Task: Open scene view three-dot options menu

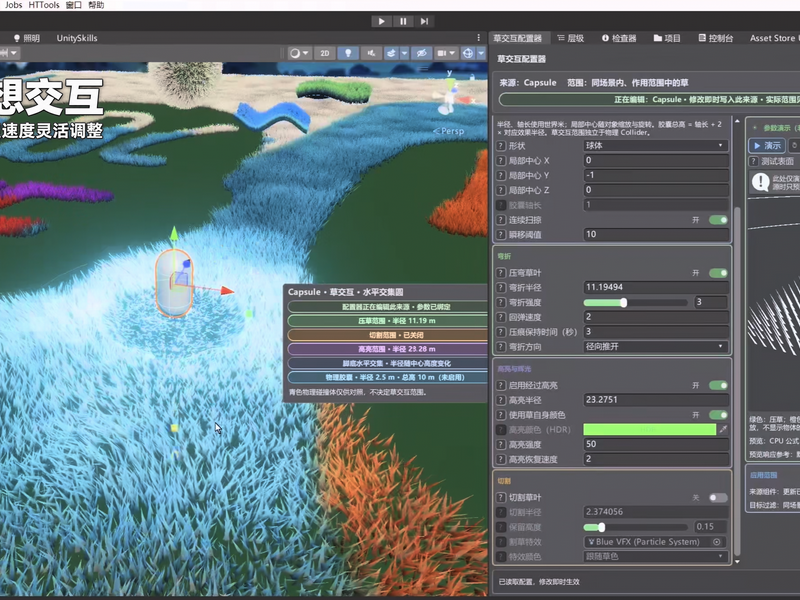Action: point(479,38)
